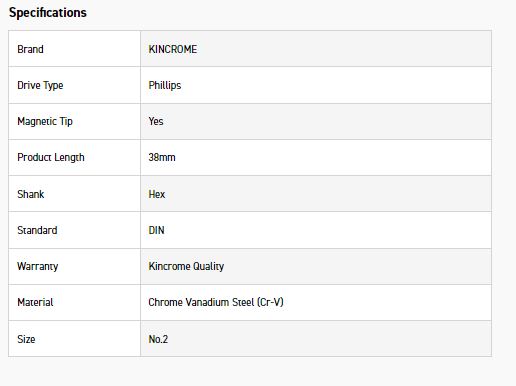This screenshot has height=386, width=516.
Task: Click the KINCROME brand value
Action: click(x=173, y=49)
